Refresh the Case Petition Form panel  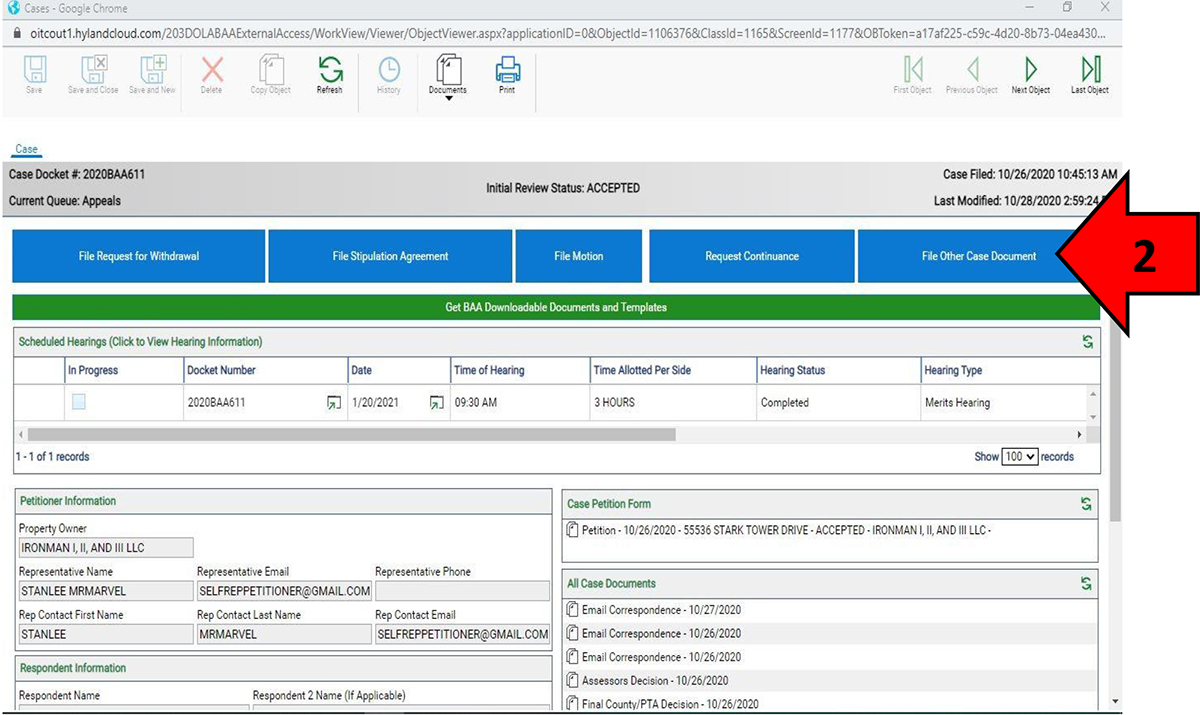[1085, 504]
